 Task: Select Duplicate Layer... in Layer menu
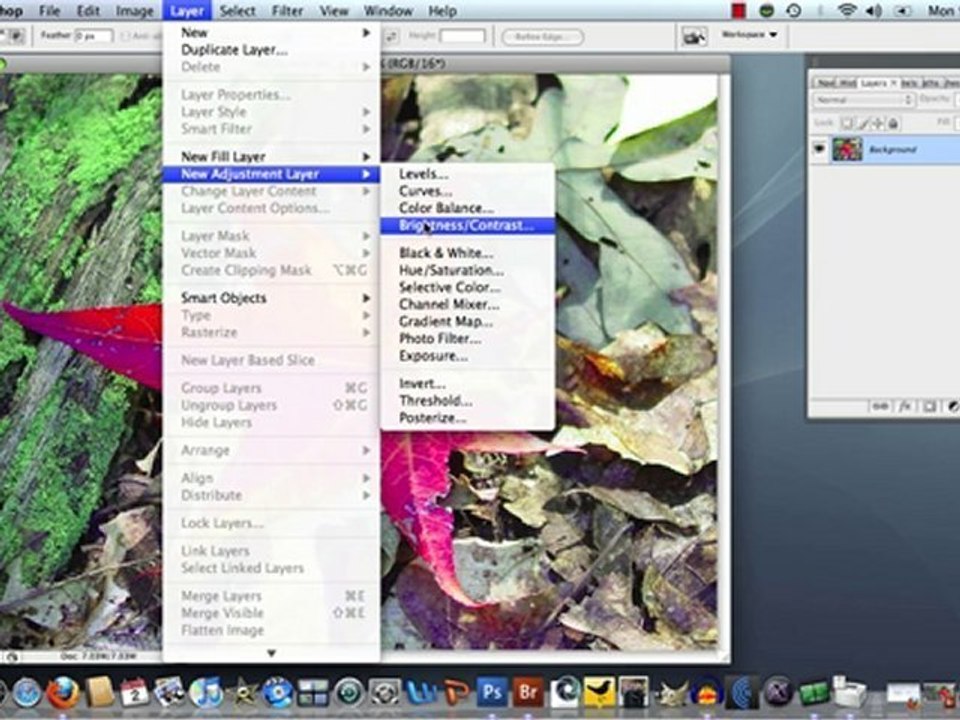(x=271, y=50)
